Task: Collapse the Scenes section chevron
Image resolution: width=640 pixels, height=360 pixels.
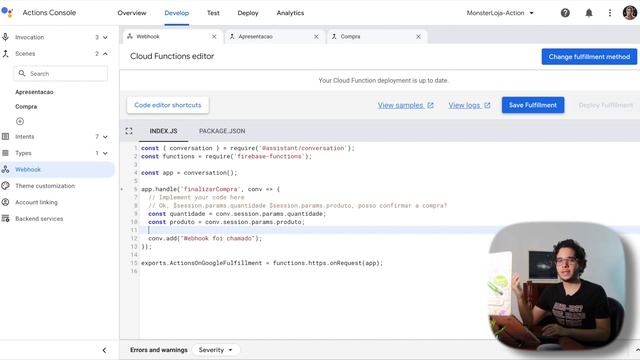Action: click(x=105, y=53)
